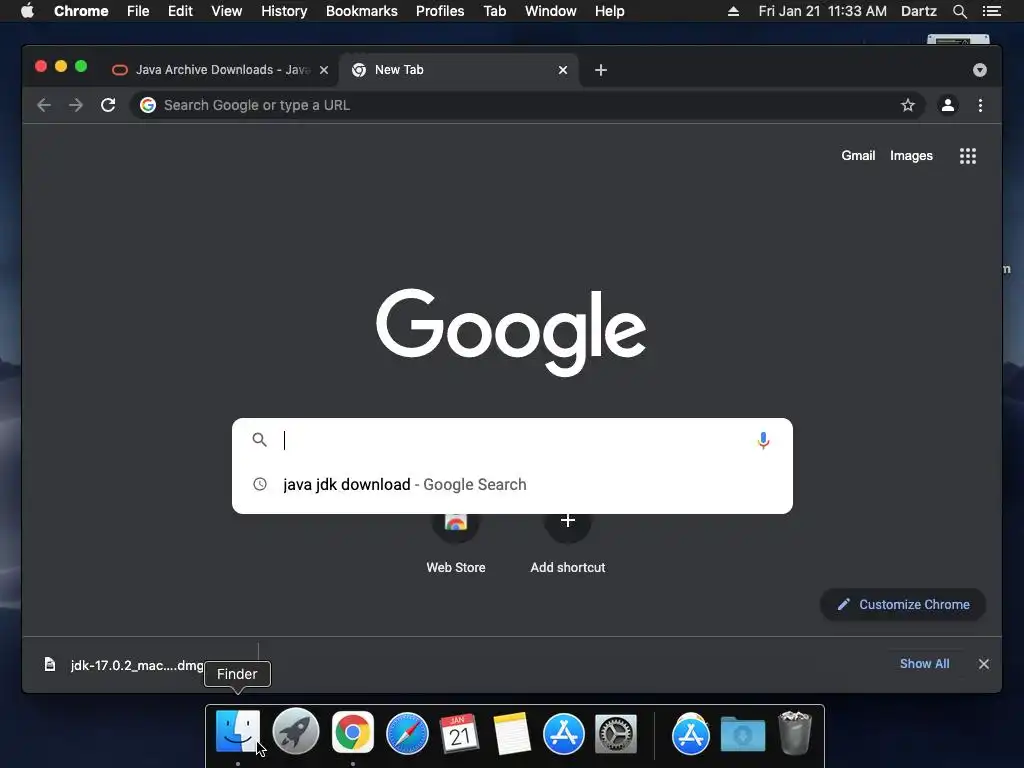This screenshot has height=768, width=1024.
Task: Open the Profiles menu
Action: pos(440,11)
